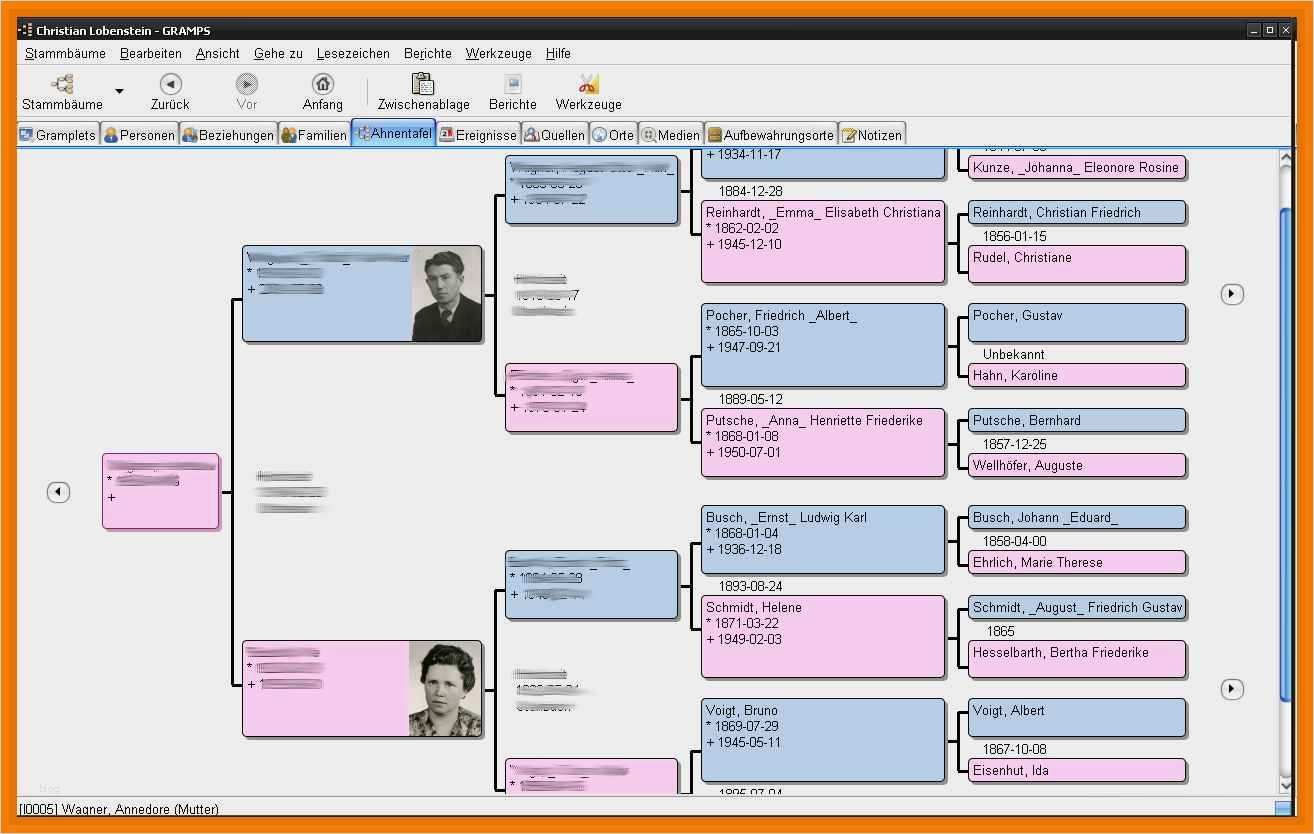Select the Voigt, Bruno box
1314x834 pixels.
pos(823,740)
